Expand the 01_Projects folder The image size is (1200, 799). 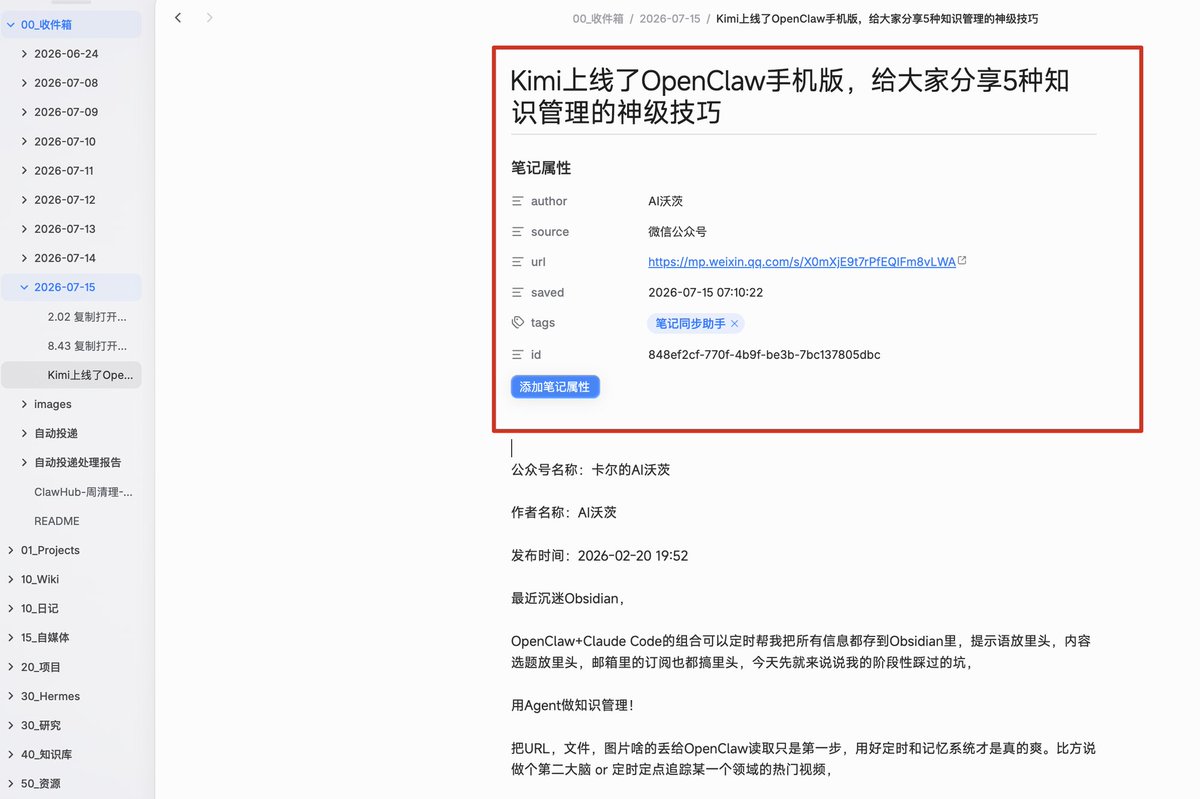[10, 550]
